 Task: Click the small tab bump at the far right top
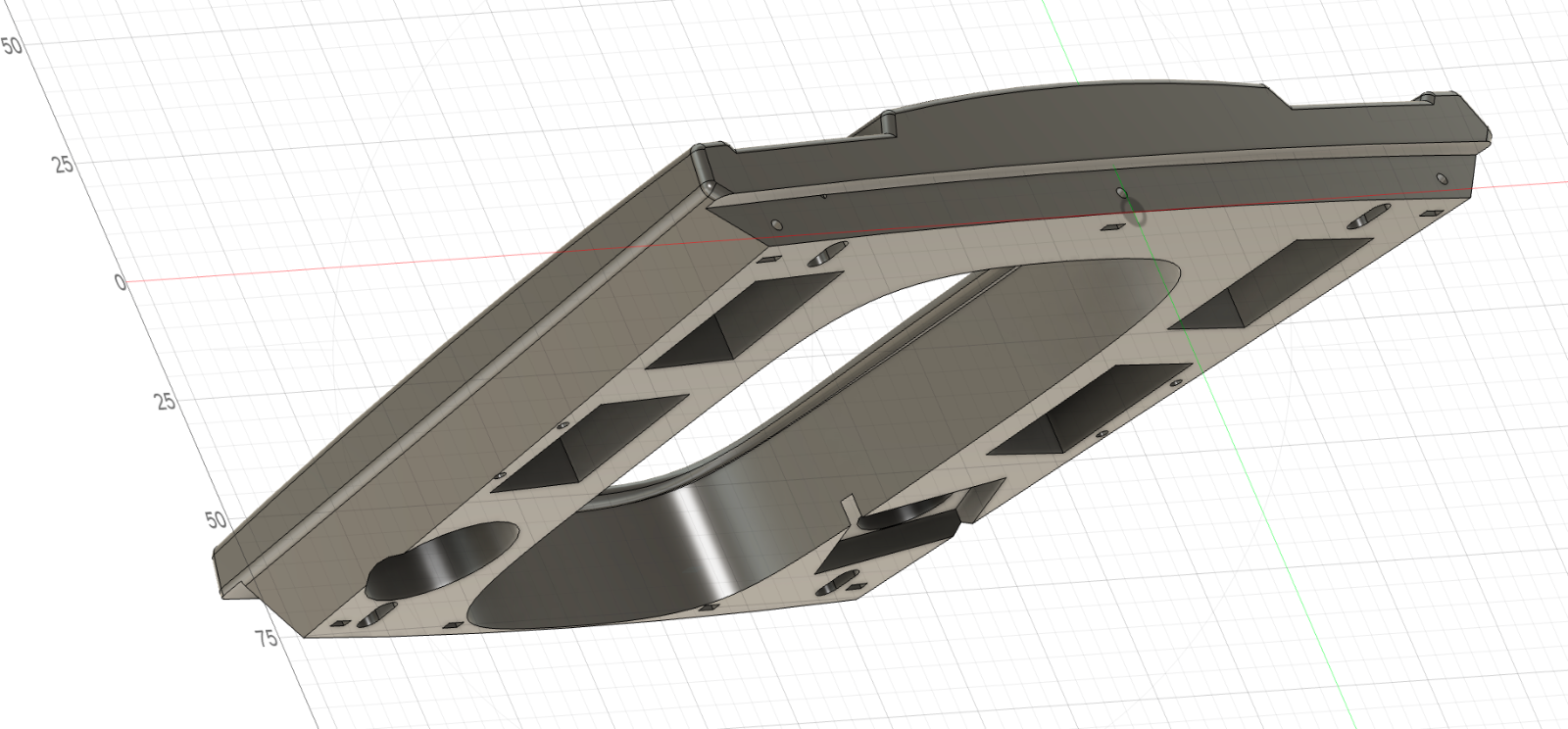(1427, 99)
